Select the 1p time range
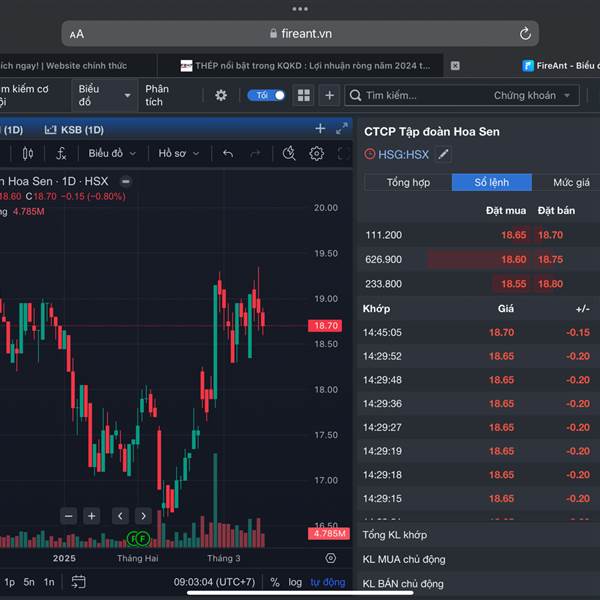This screenshot has width=600, height=600. coord(10,582)
